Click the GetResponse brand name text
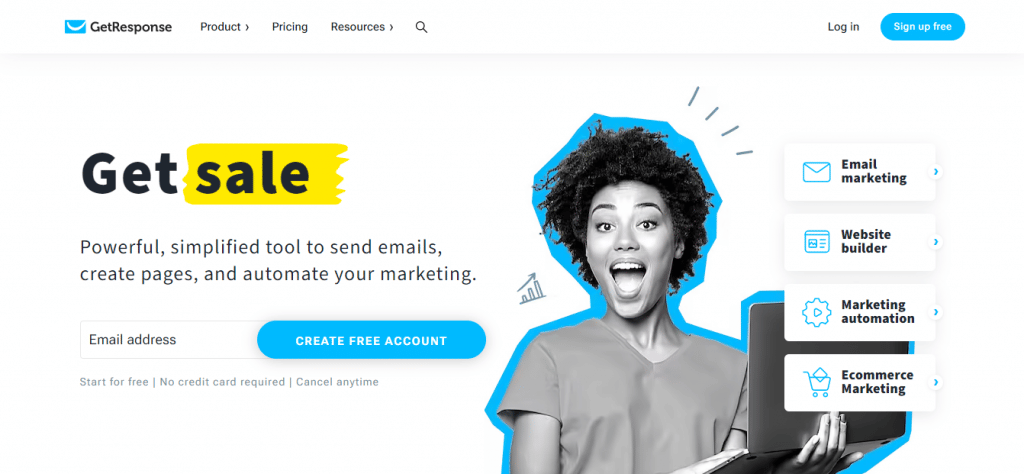 131,27
